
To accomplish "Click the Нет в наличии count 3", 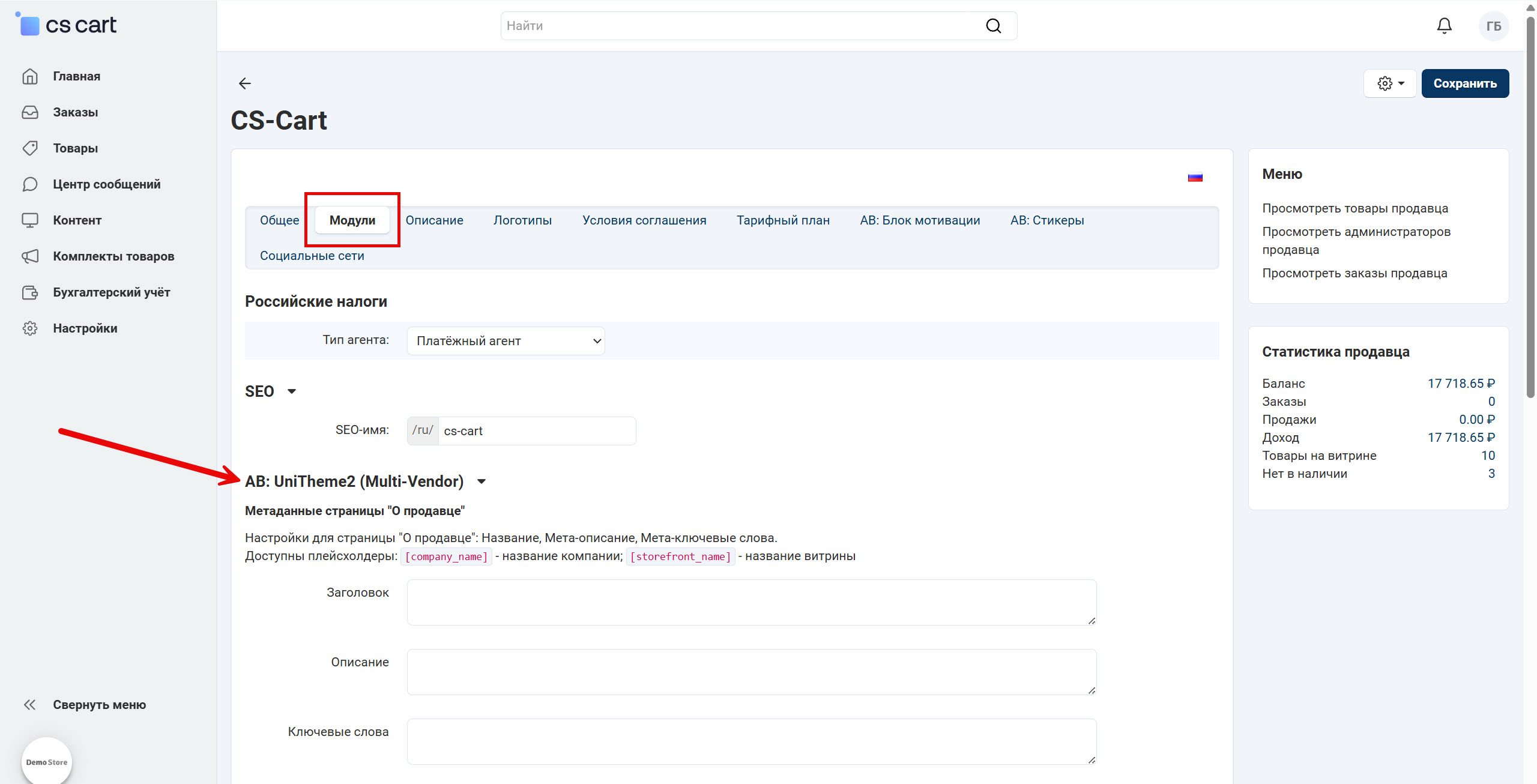I will 1491,474.
